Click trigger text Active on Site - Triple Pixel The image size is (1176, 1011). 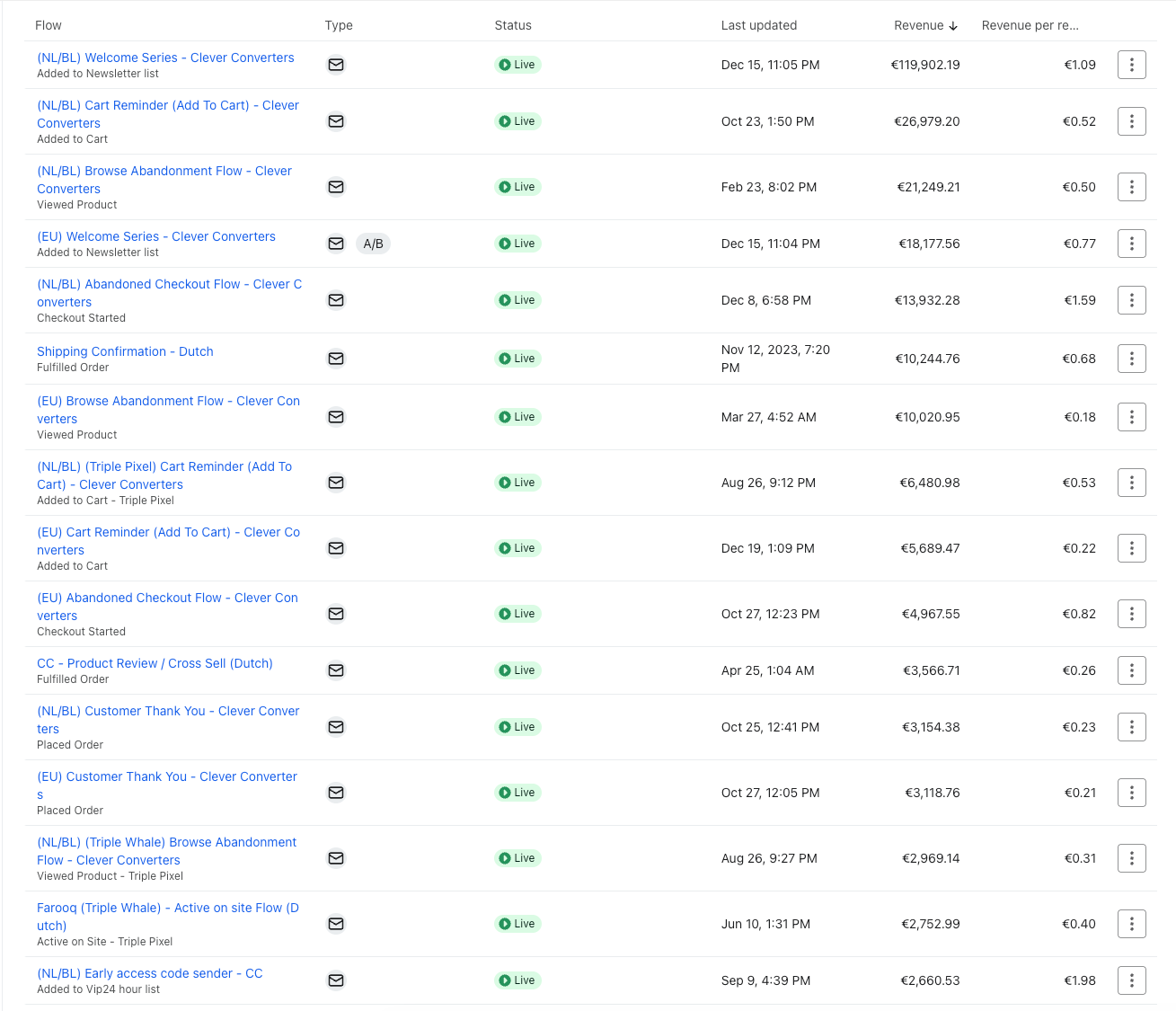104,942
